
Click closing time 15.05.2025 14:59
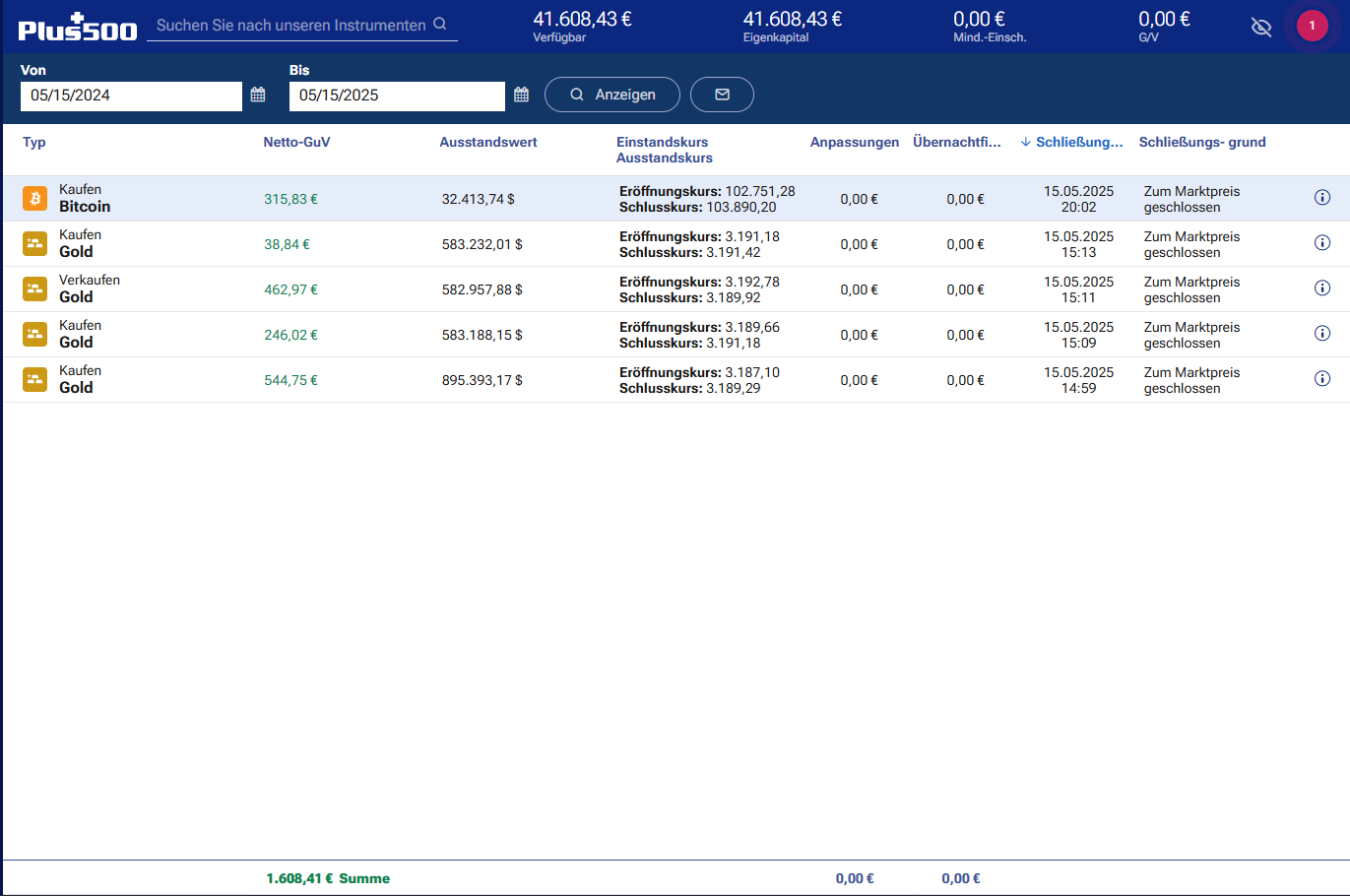tap(1078, 380)
